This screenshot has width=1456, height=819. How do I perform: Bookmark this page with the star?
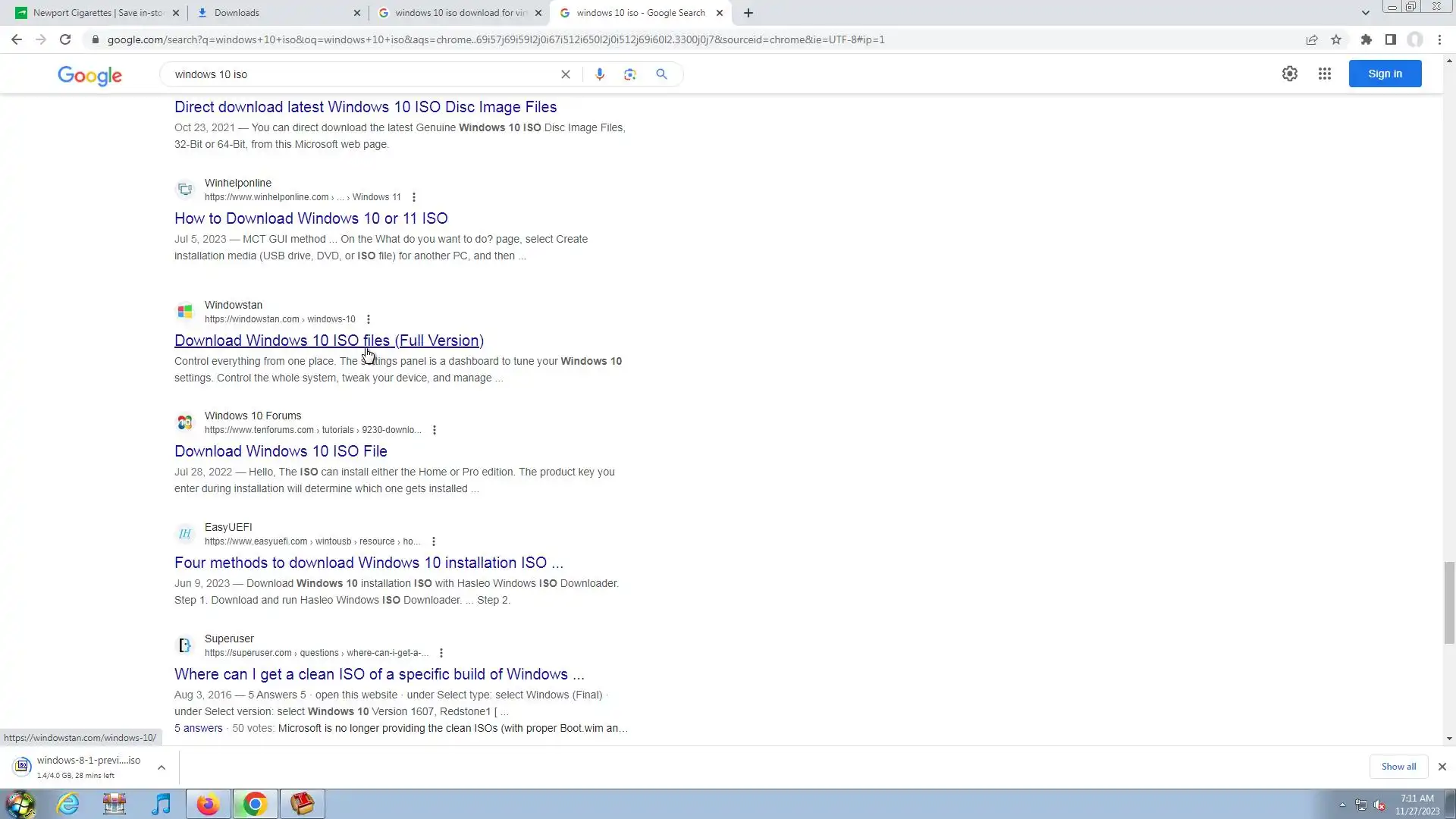(x=1336, y=39)
